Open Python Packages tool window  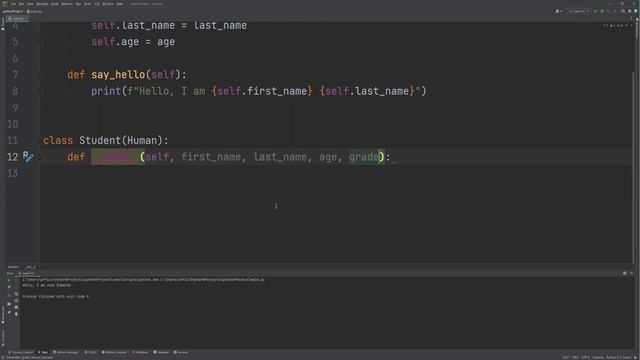(66, 352)
